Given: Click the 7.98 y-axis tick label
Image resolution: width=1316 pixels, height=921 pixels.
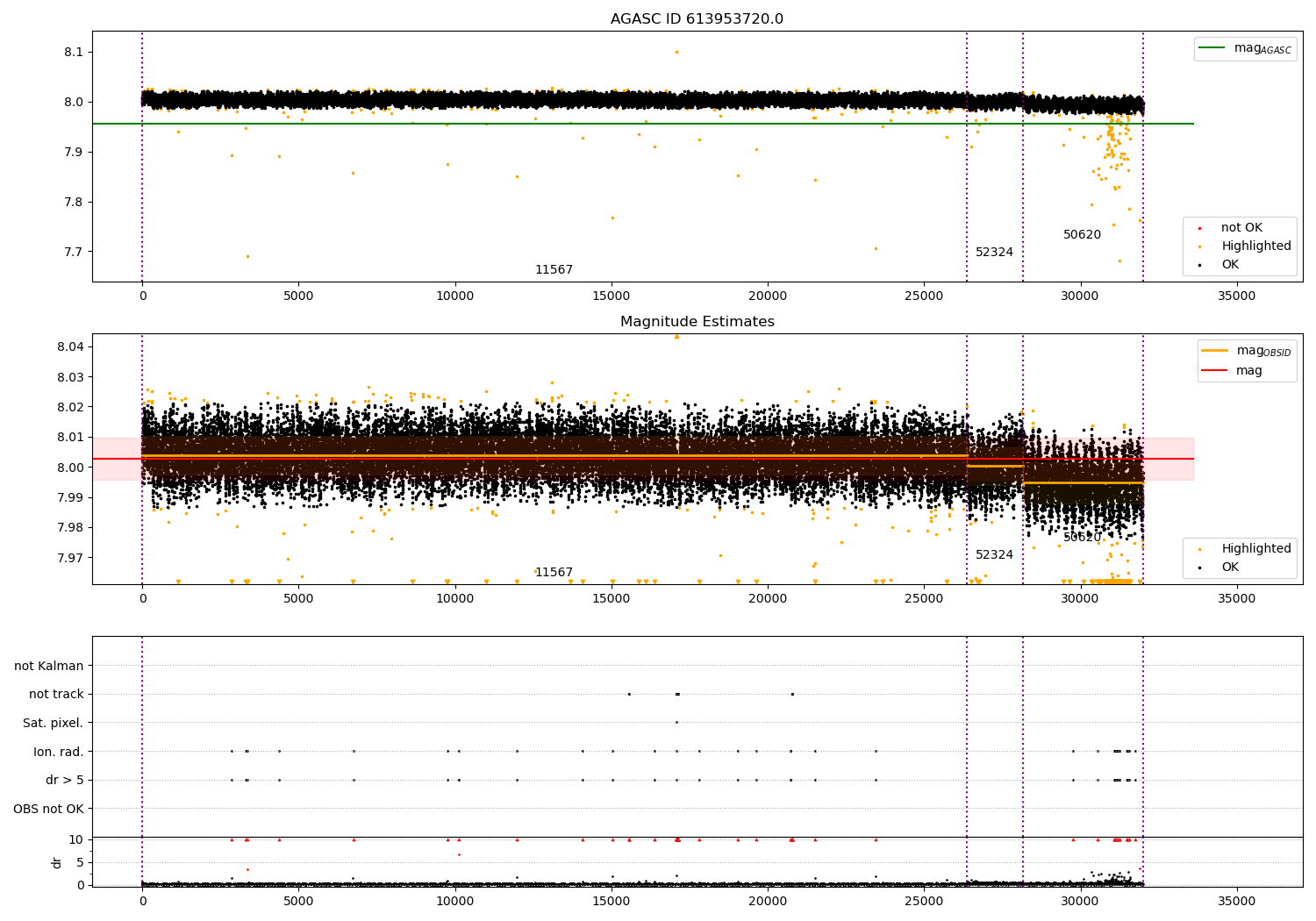Looking at the screenshot, I should [x=70, y=528].
